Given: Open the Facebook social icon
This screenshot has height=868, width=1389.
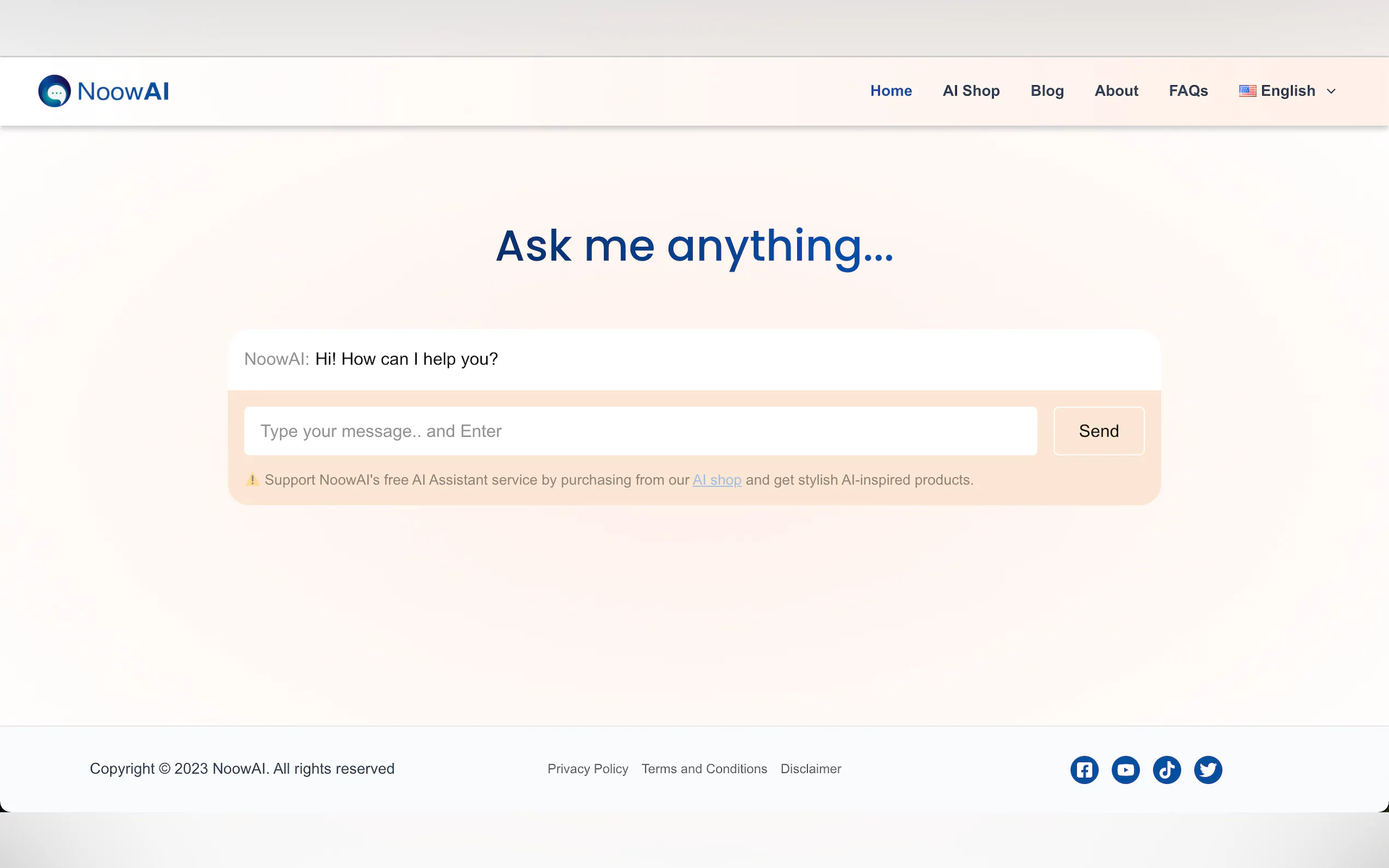Looking at the screenshot, I should click(1084, 769).
